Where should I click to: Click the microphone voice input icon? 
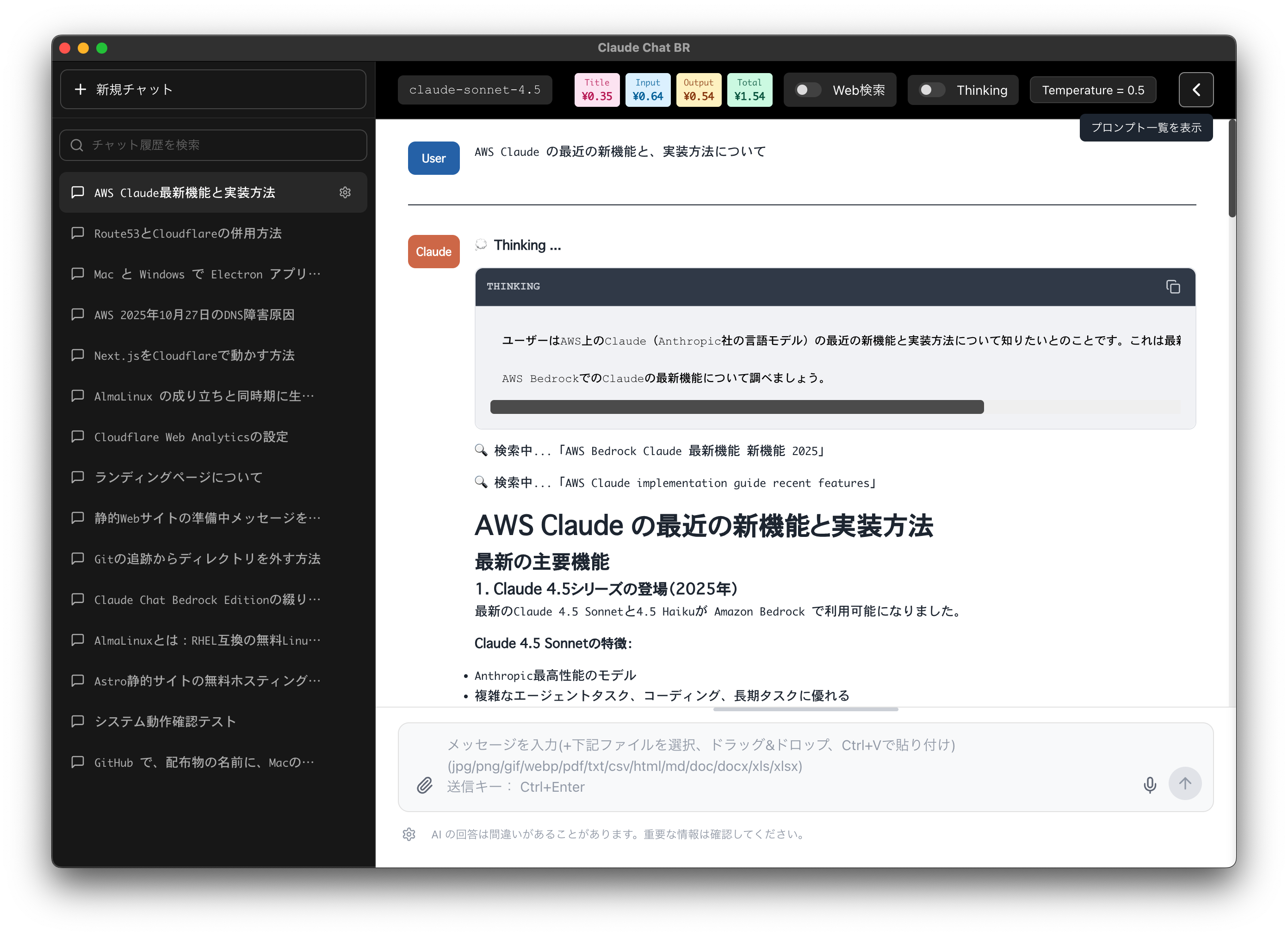click(1149, 784)
